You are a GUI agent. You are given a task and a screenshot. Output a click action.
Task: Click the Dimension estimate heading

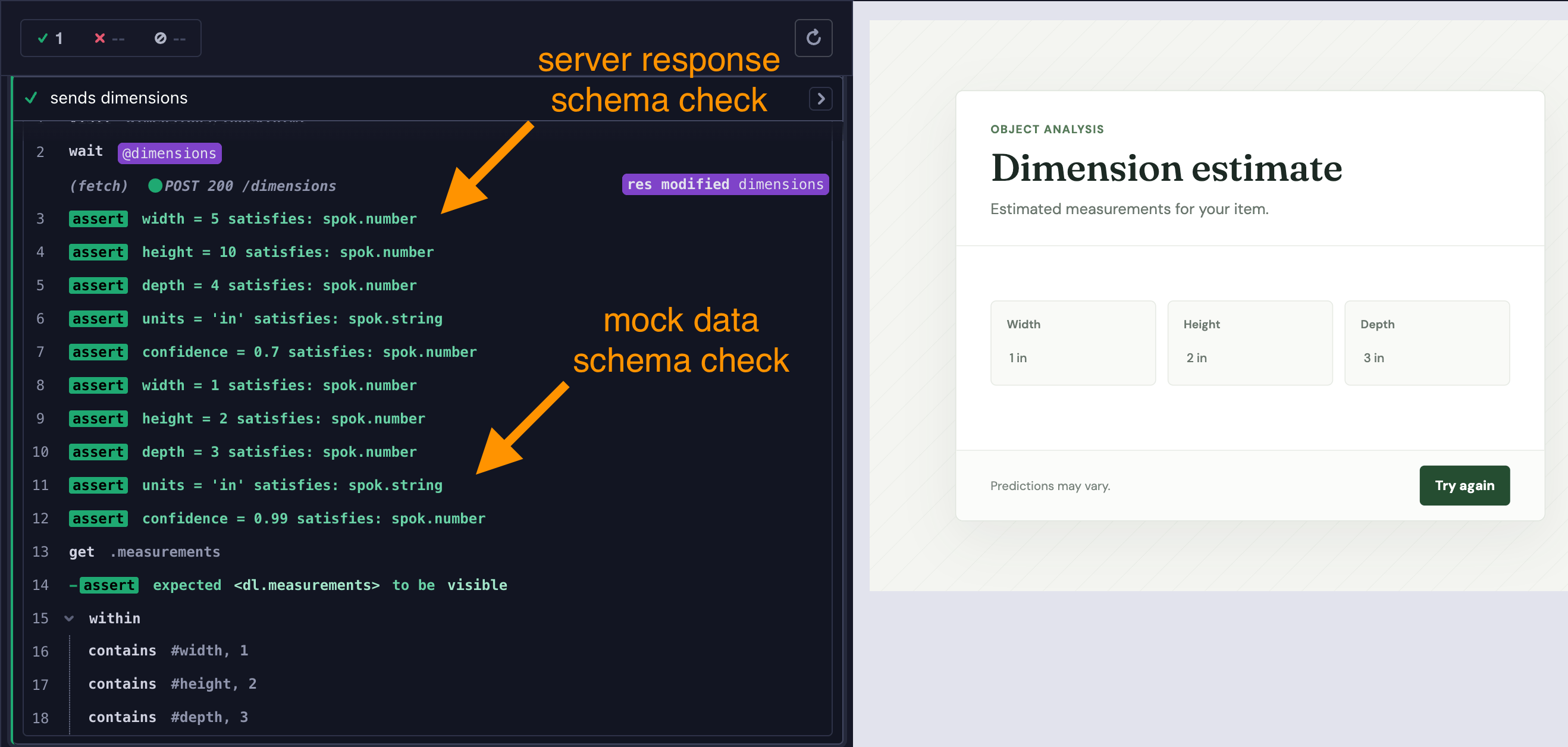[1166, 168]
